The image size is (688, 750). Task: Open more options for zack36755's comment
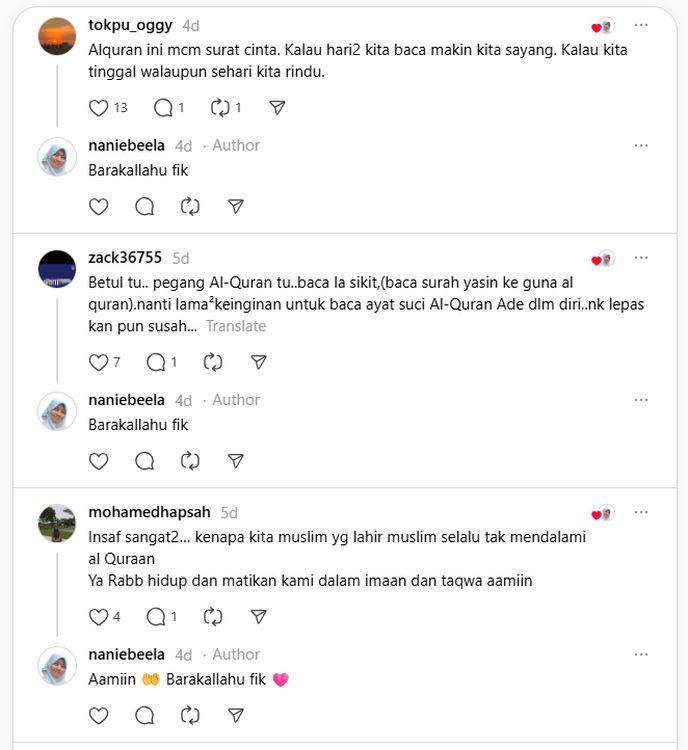coord(641,258)
